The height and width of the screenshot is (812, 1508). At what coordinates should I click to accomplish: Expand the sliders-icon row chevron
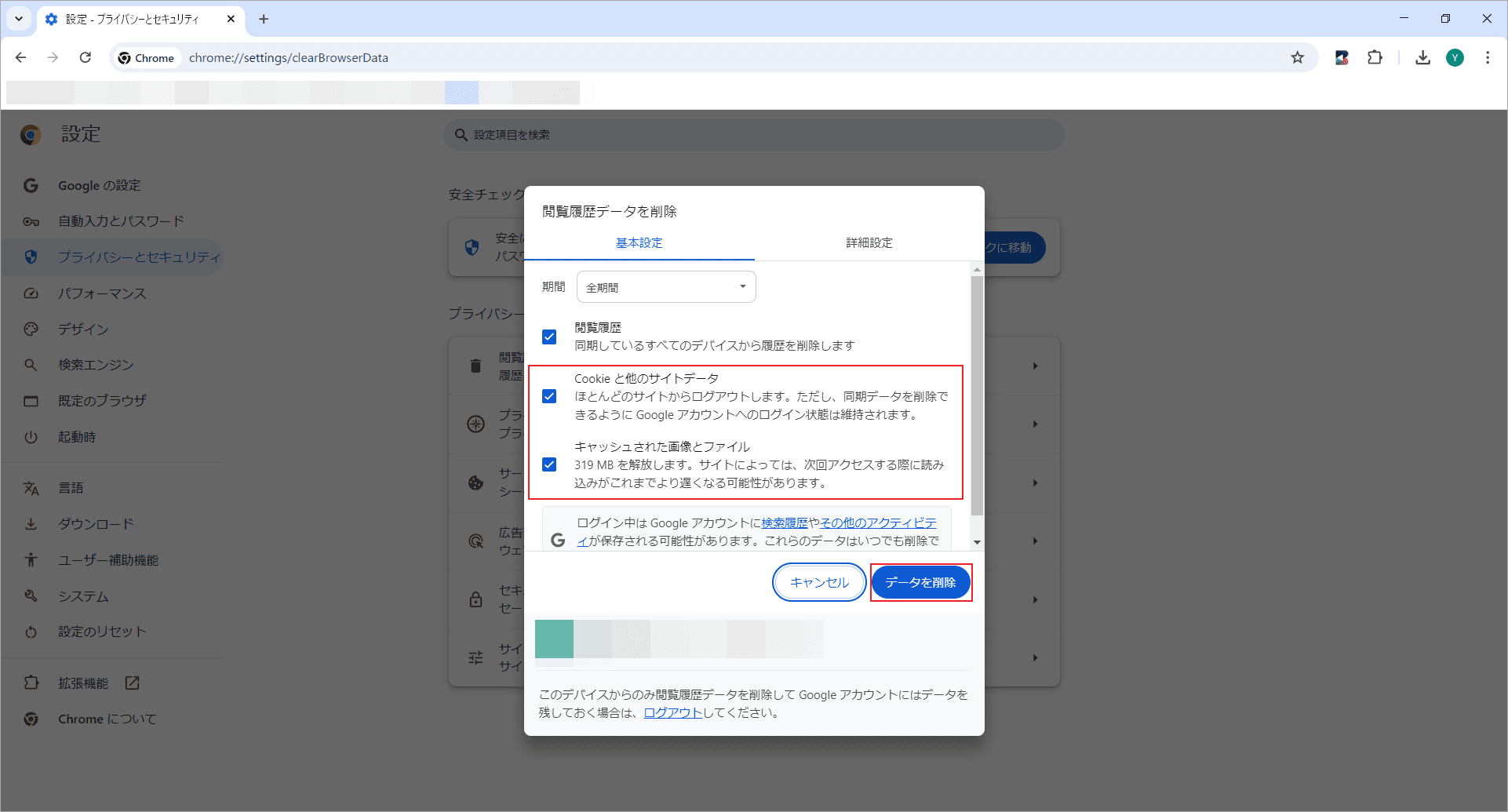tap(1036, 657)
